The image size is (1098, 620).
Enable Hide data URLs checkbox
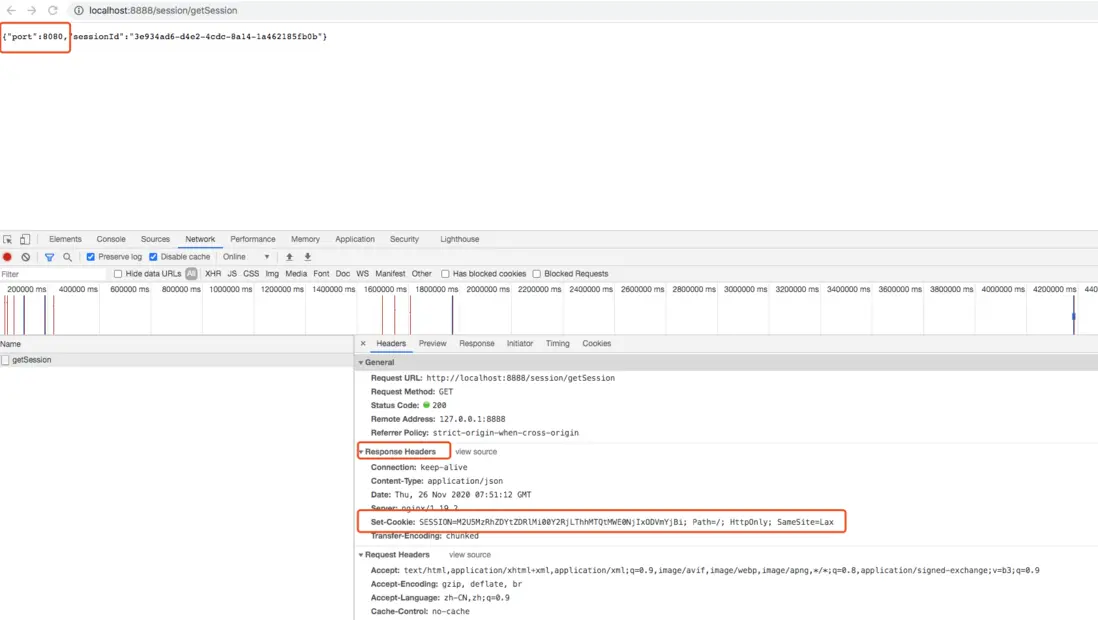[118, 274]
